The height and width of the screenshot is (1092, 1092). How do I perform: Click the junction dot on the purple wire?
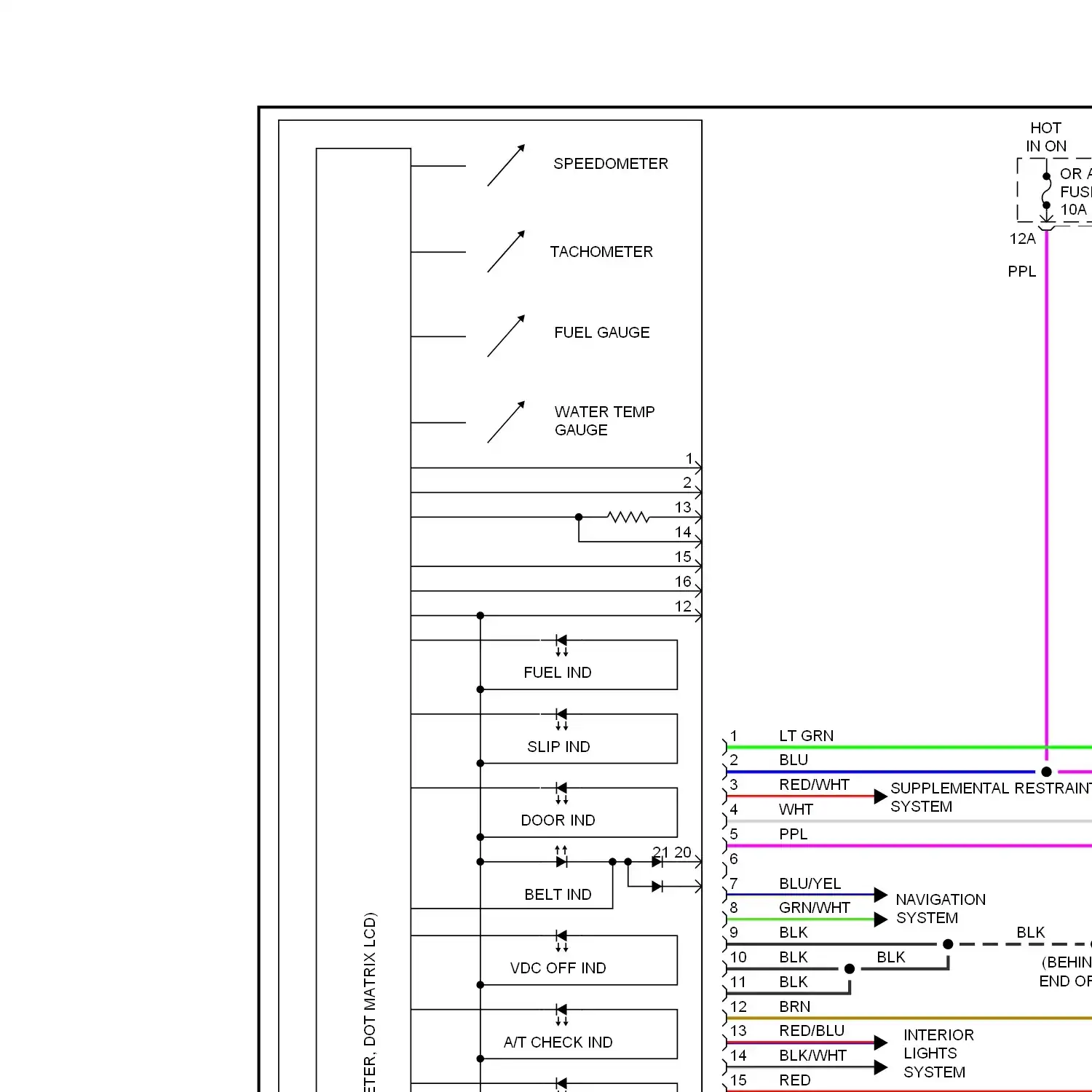(1046, 772)
